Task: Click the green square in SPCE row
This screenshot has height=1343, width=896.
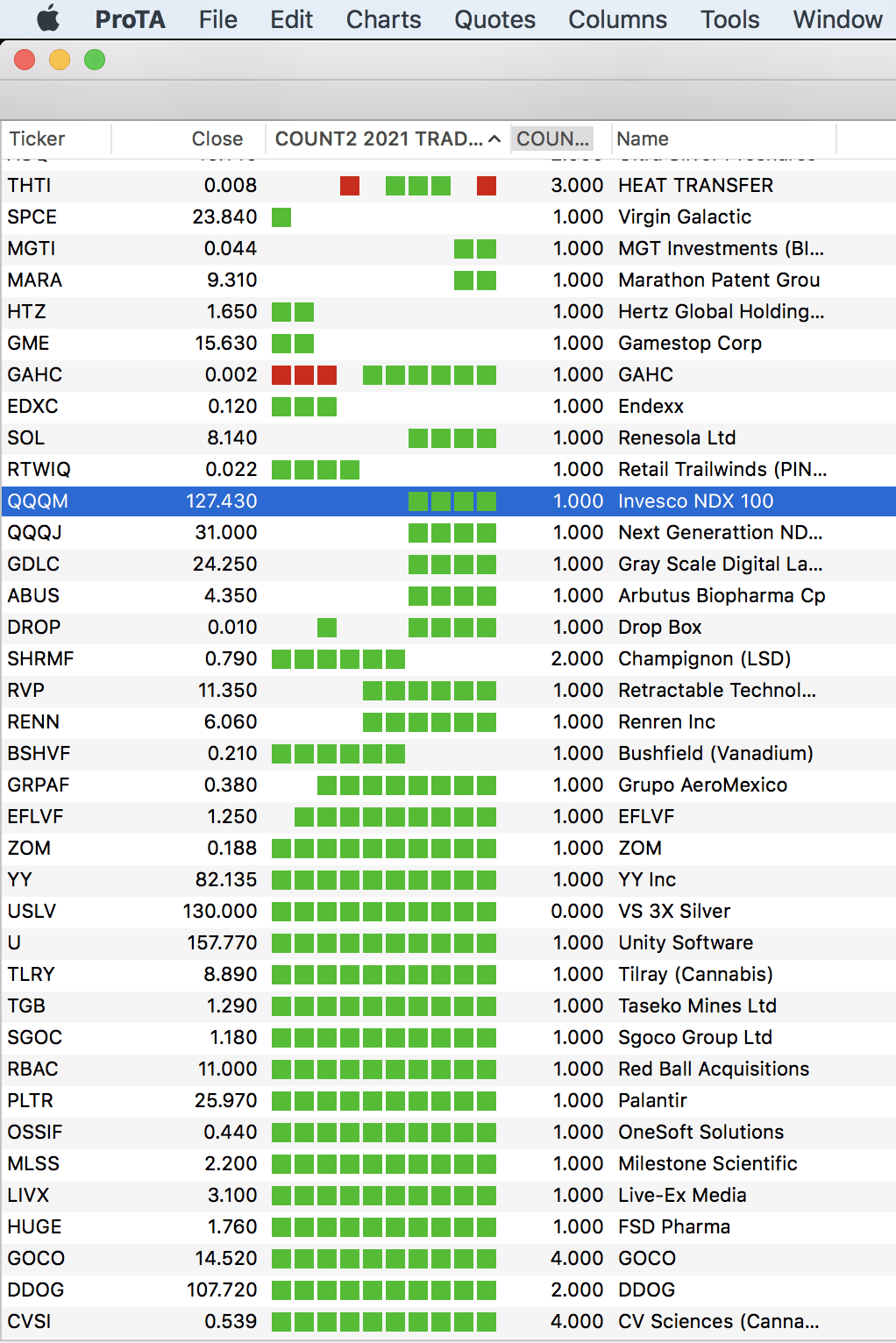Action: tap(281, 217)
